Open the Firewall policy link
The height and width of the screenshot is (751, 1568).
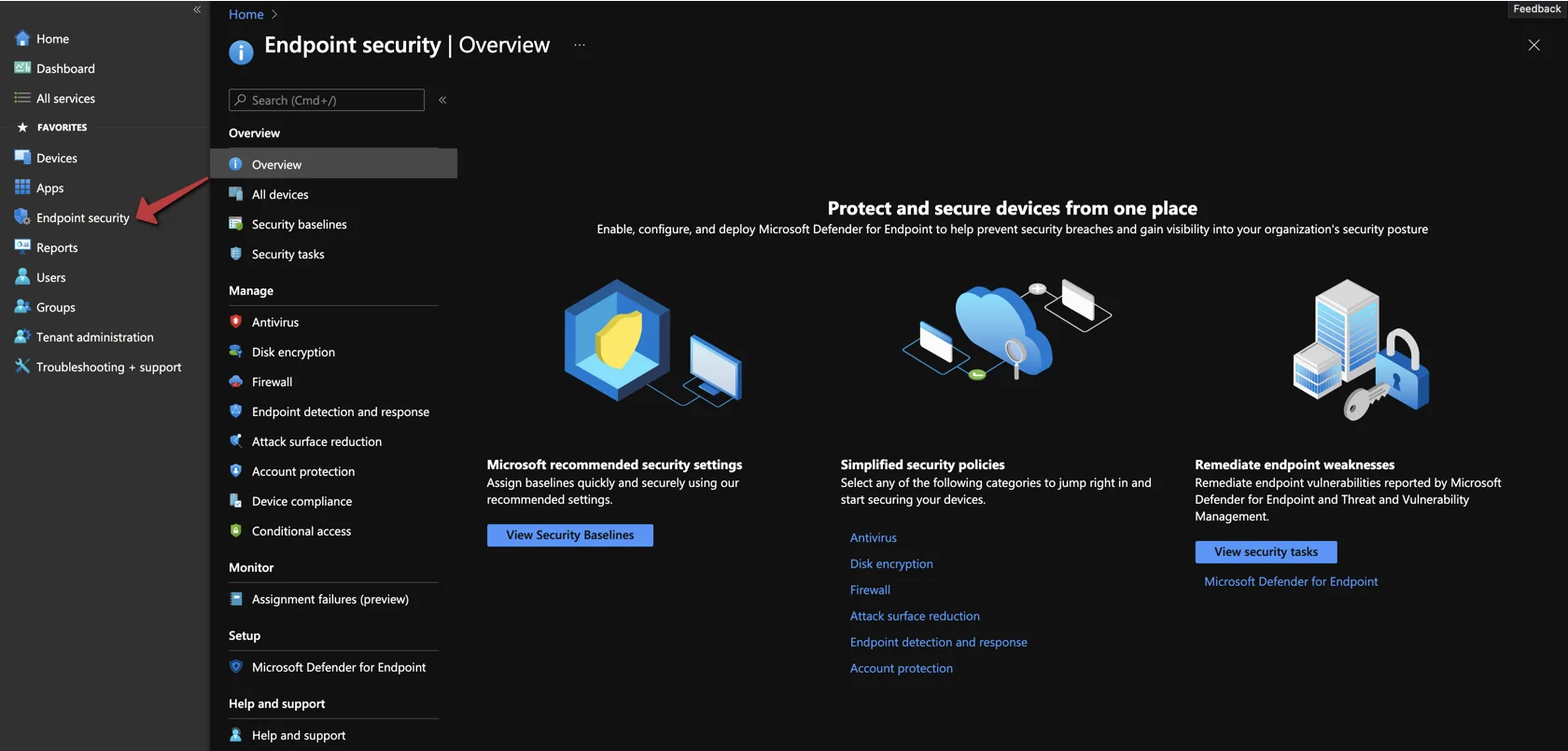[870, 590]
